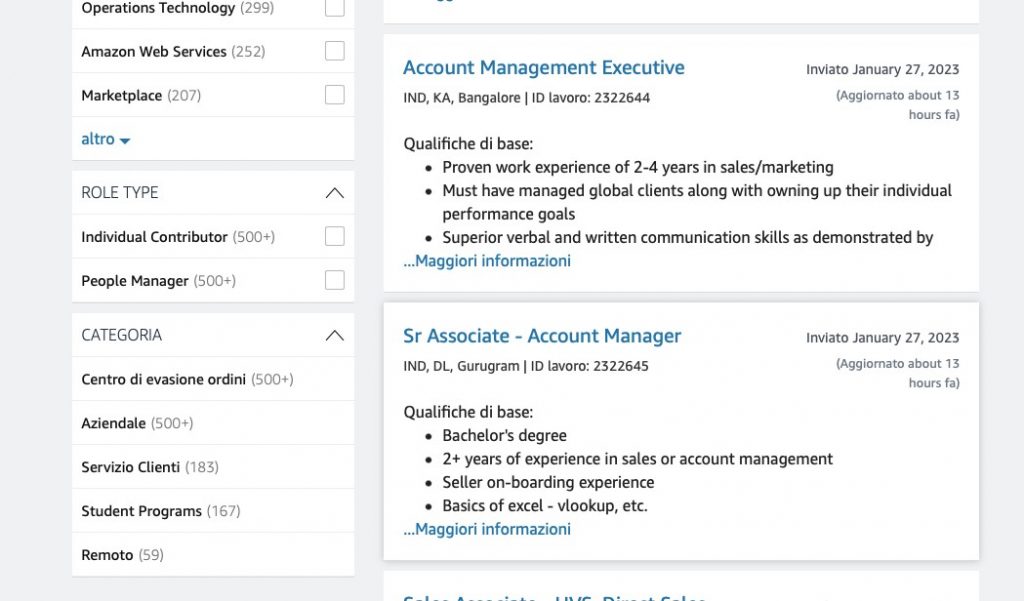Show Maggiori informazioni for Sr Associate job
1024x601 pixels.
click(487, 529)
